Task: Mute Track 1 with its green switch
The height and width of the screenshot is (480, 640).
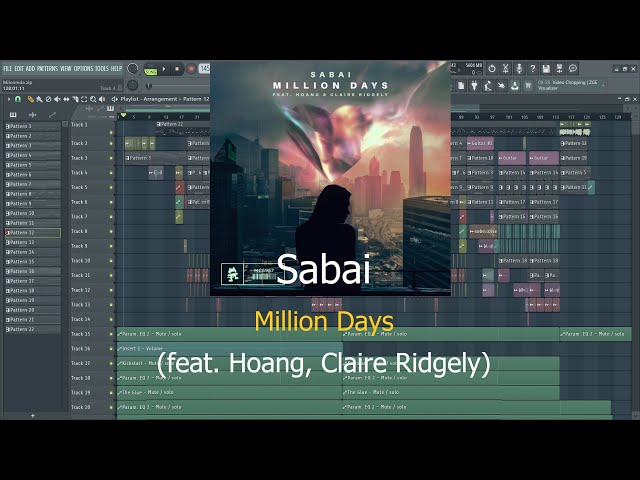Action: click(x=111, y=132)
